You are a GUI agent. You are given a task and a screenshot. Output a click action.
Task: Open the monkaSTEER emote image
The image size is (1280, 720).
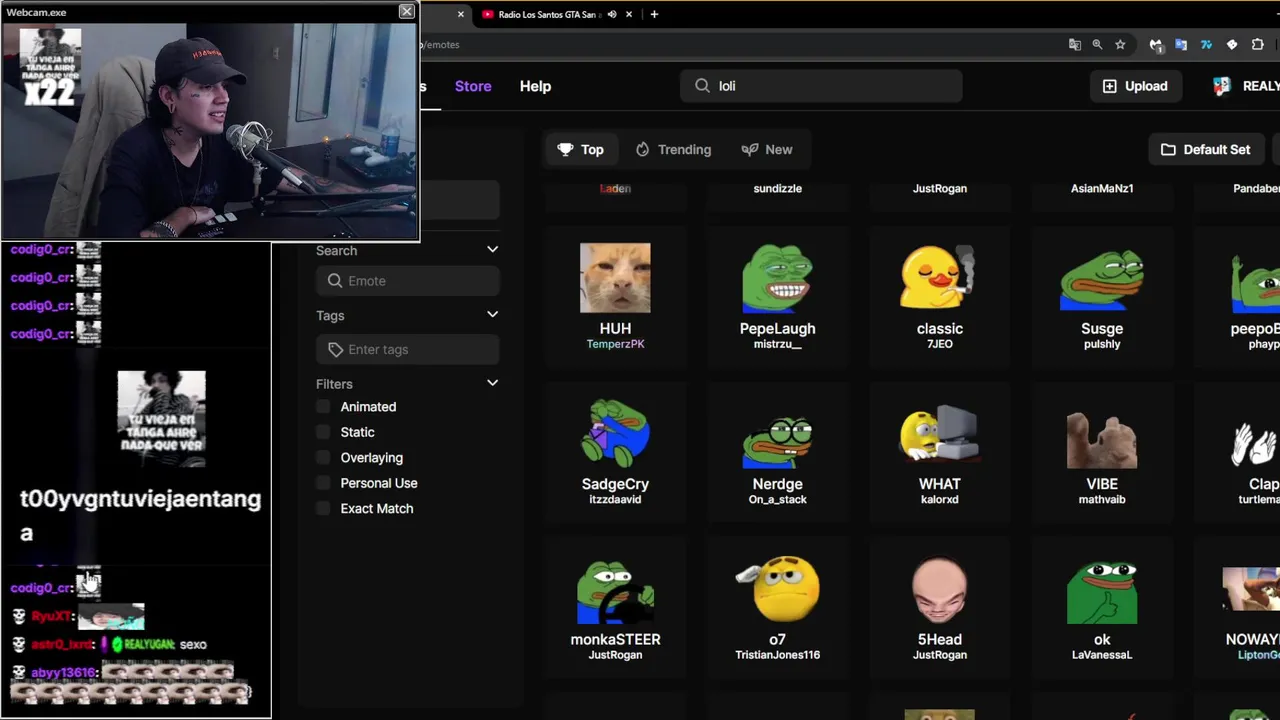pos(615,590)
